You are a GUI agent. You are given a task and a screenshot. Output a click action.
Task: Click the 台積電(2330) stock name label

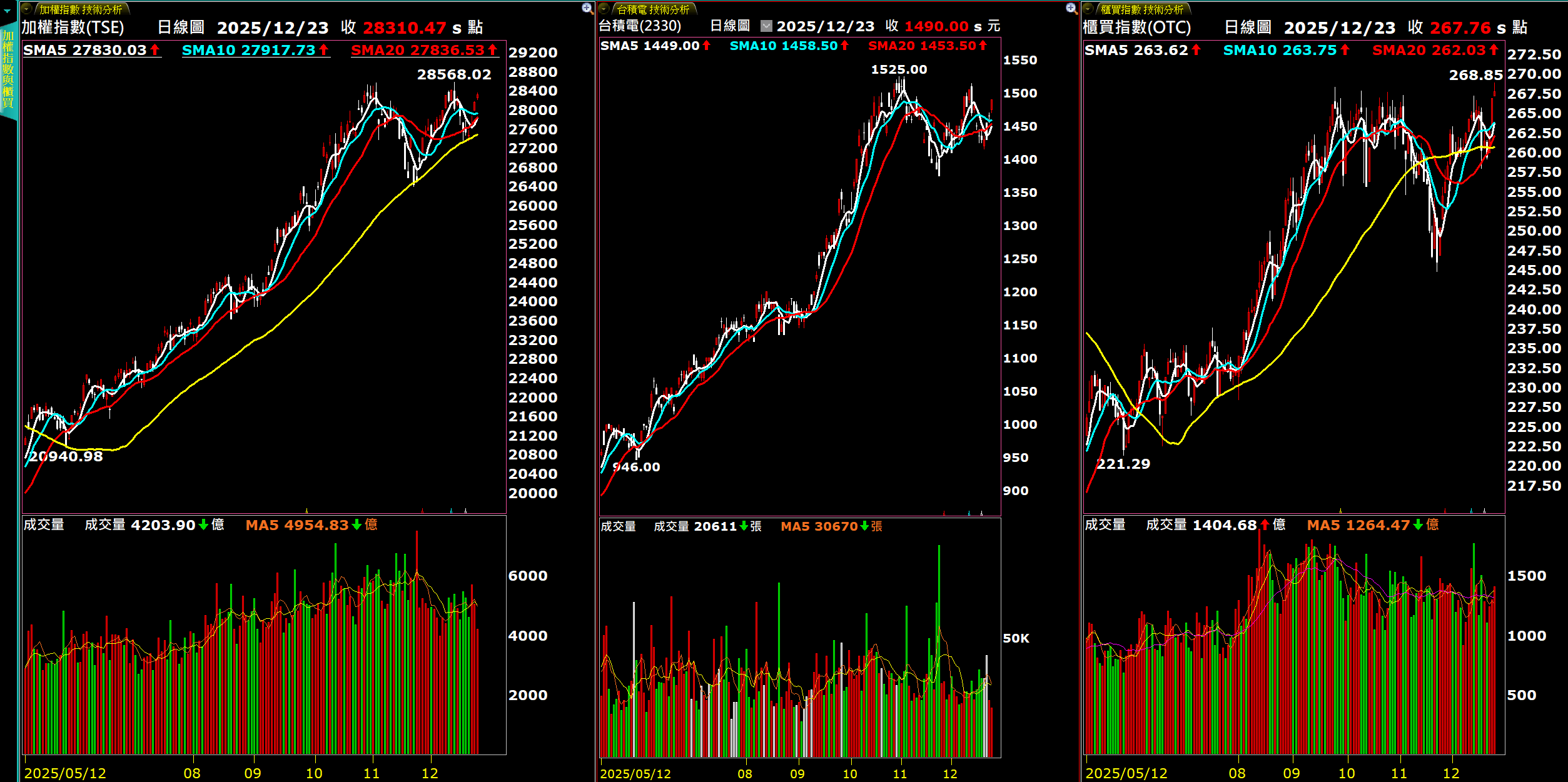pos(639,26)
